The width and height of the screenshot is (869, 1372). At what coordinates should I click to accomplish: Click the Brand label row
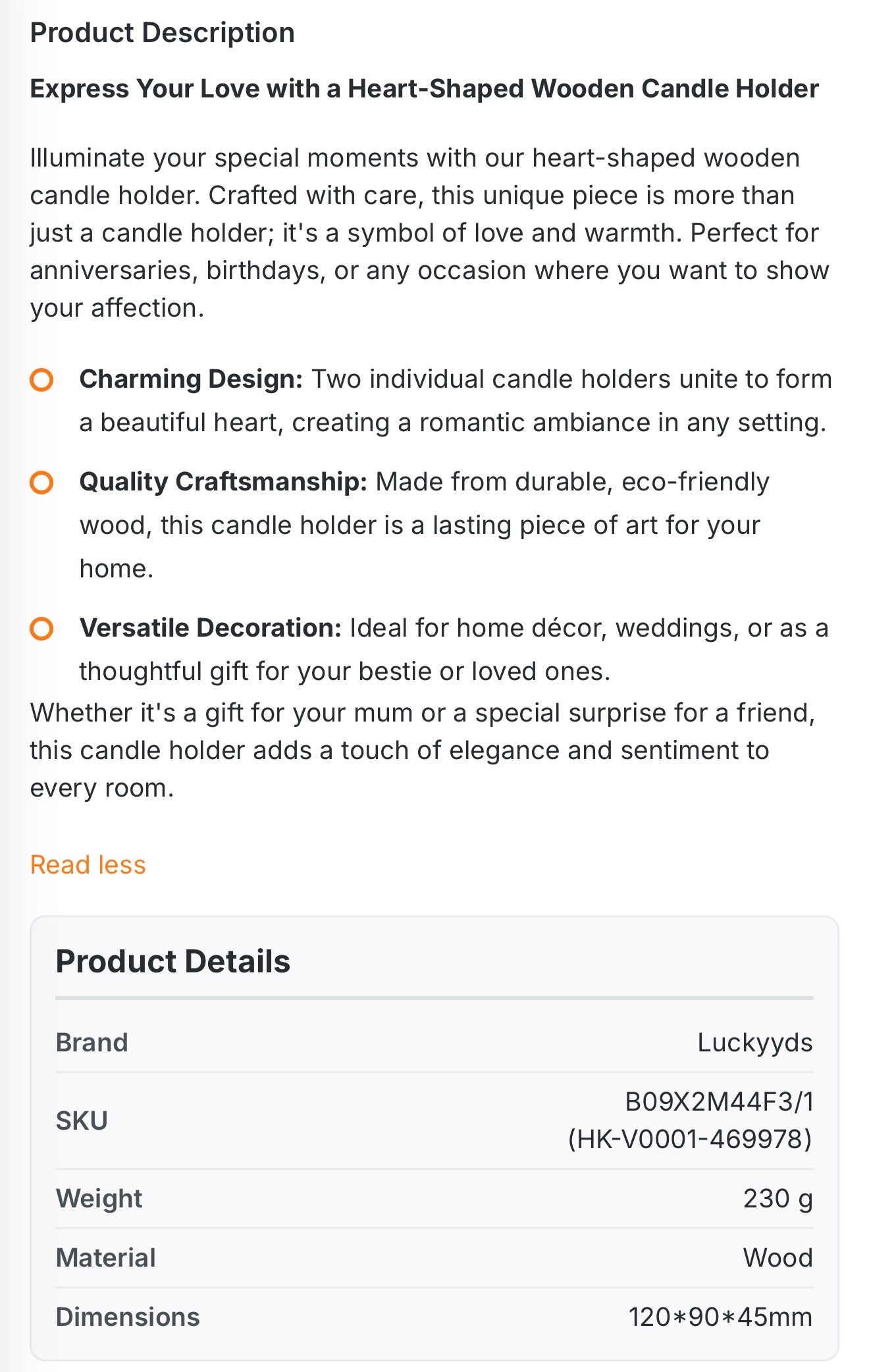click(x=434, y=1043)
